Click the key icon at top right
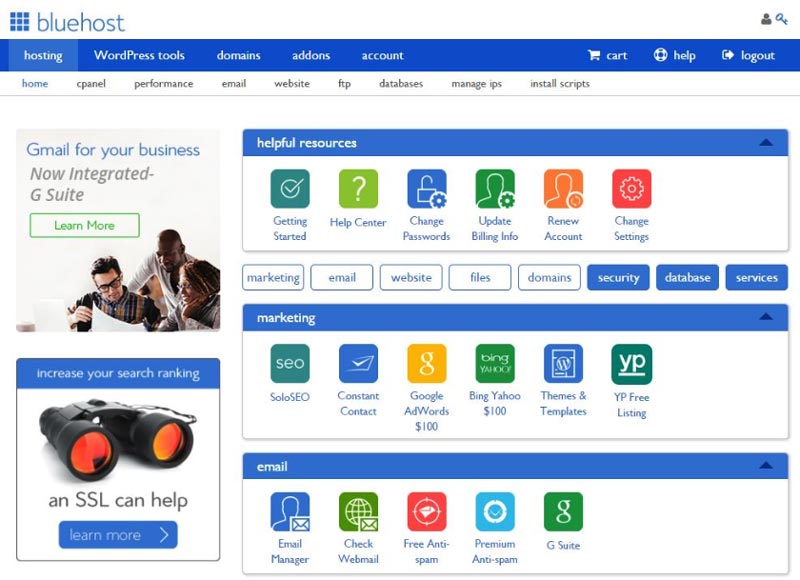The image size is (800, 580). [x=782, y=19]
